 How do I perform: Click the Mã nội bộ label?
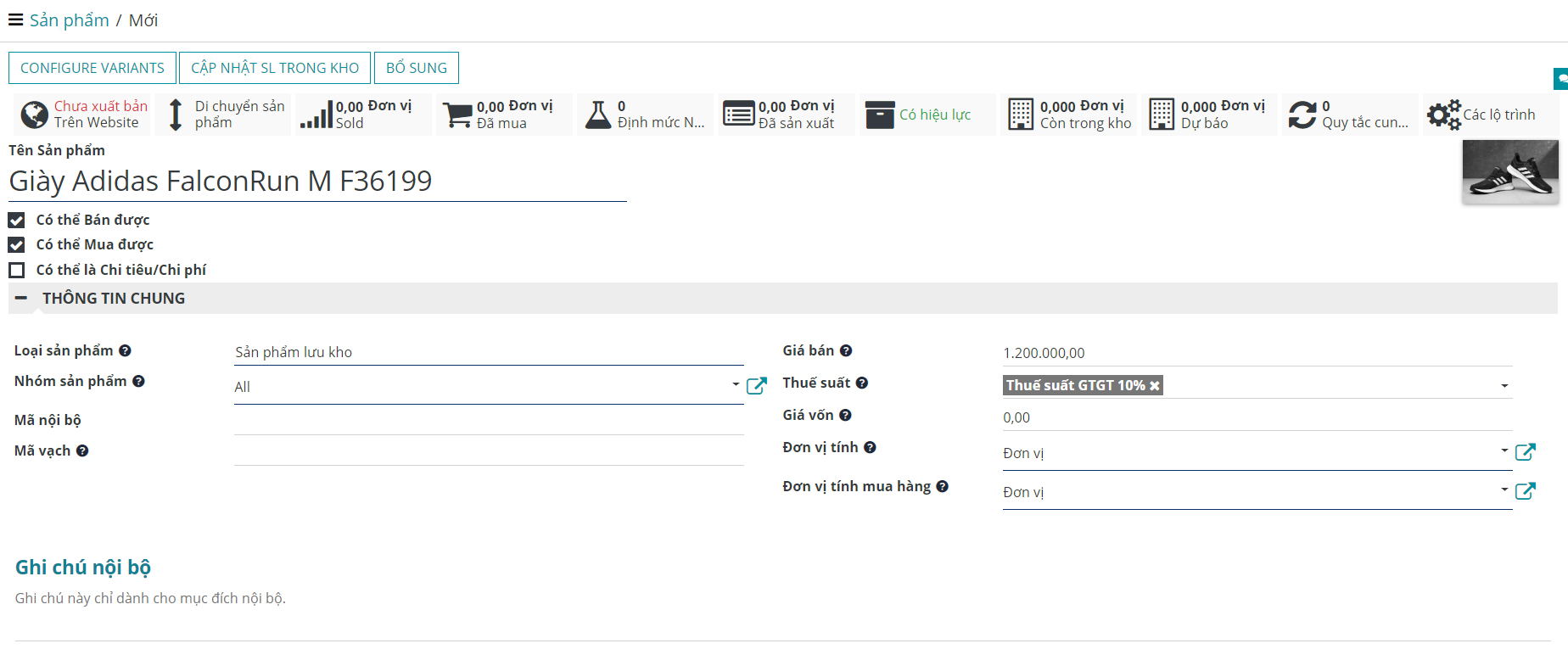click(48, 420)
